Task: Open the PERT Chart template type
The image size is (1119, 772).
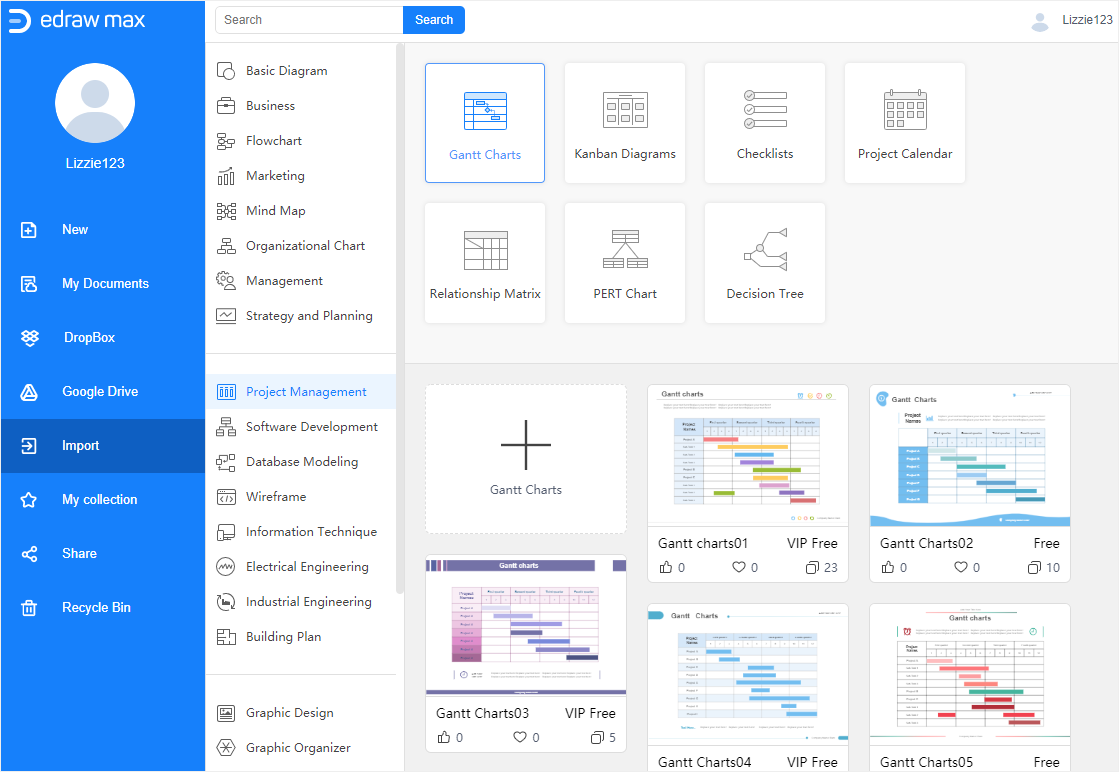Action: click(x=624, y=263)
